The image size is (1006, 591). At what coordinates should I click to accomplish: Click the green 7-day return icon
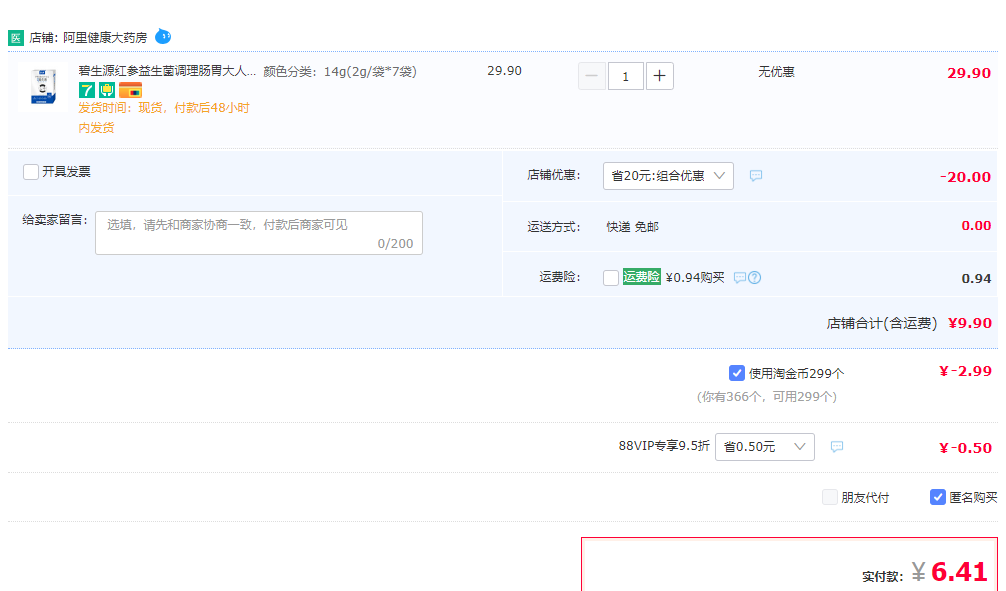click(87, 90)
